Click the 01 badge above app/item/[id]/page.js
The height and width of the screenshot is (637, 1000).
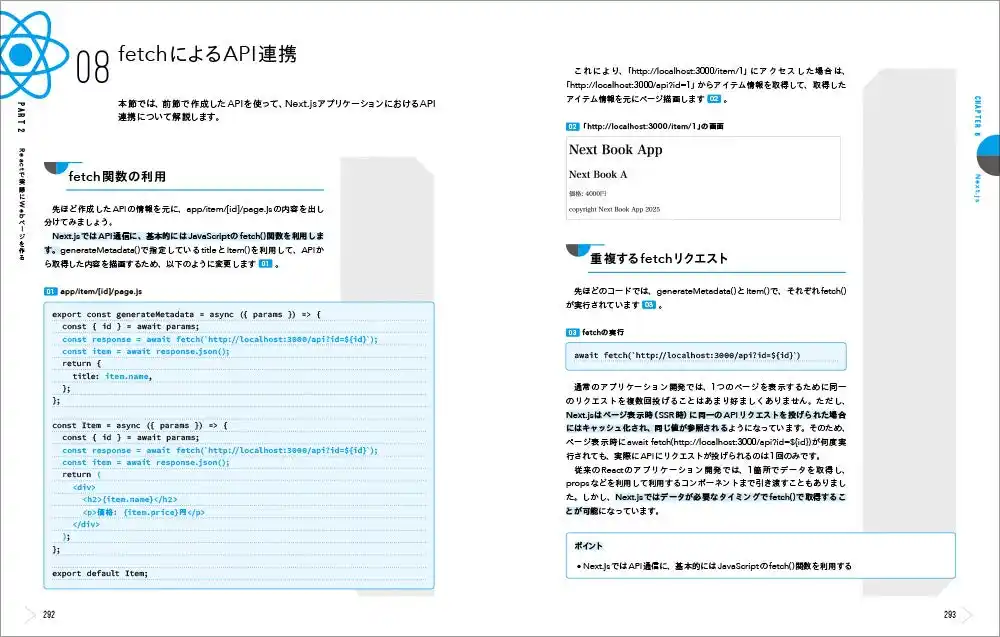click(x=50, y=291)
